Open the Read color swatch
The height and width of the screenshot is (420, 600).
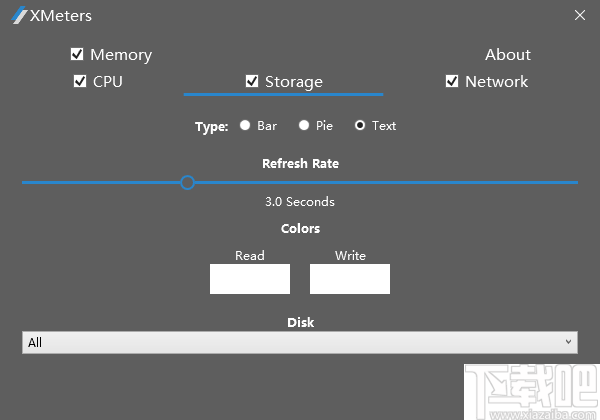[x=250, y=279]
